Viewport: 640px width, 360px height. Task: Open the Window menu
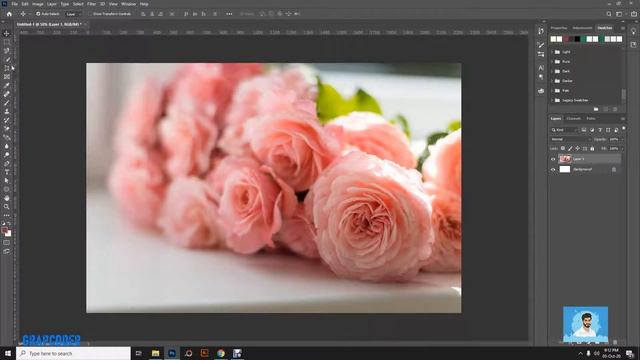tap(129, 4)
